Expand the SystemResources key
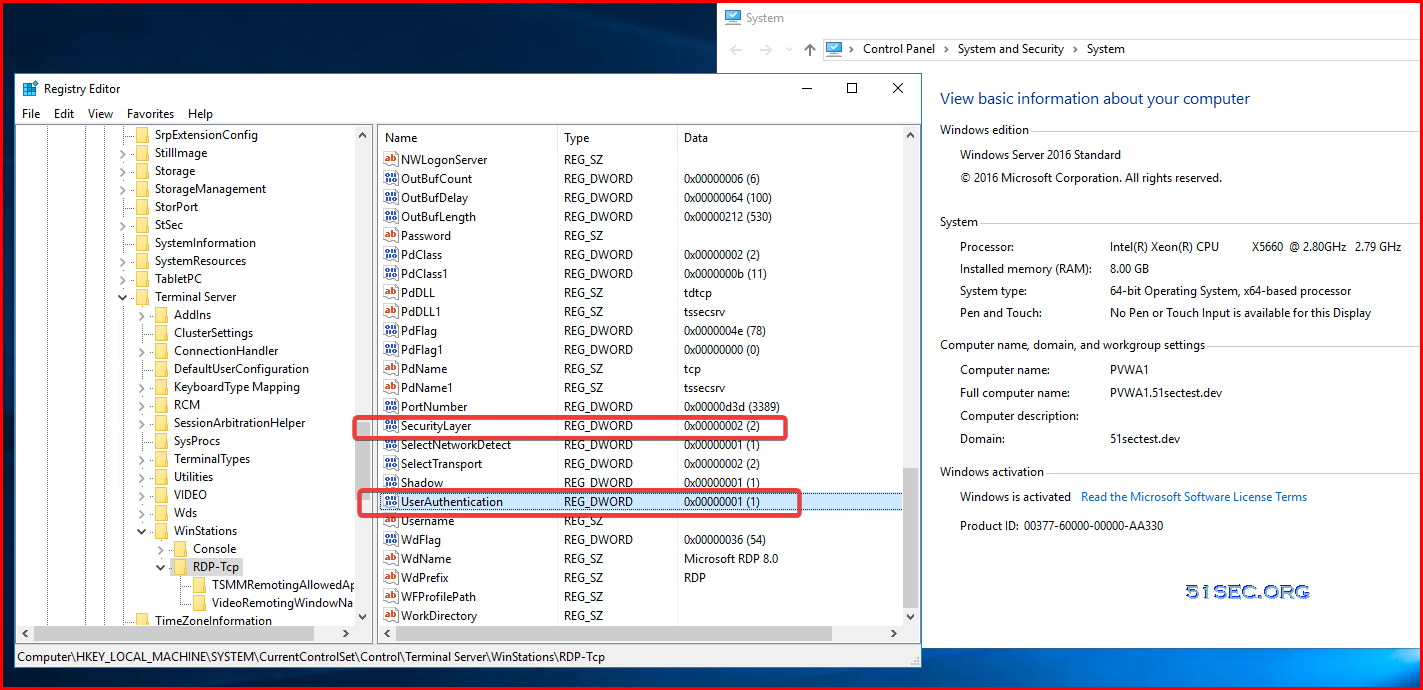The image size is (1423, 690). point(123,261)
